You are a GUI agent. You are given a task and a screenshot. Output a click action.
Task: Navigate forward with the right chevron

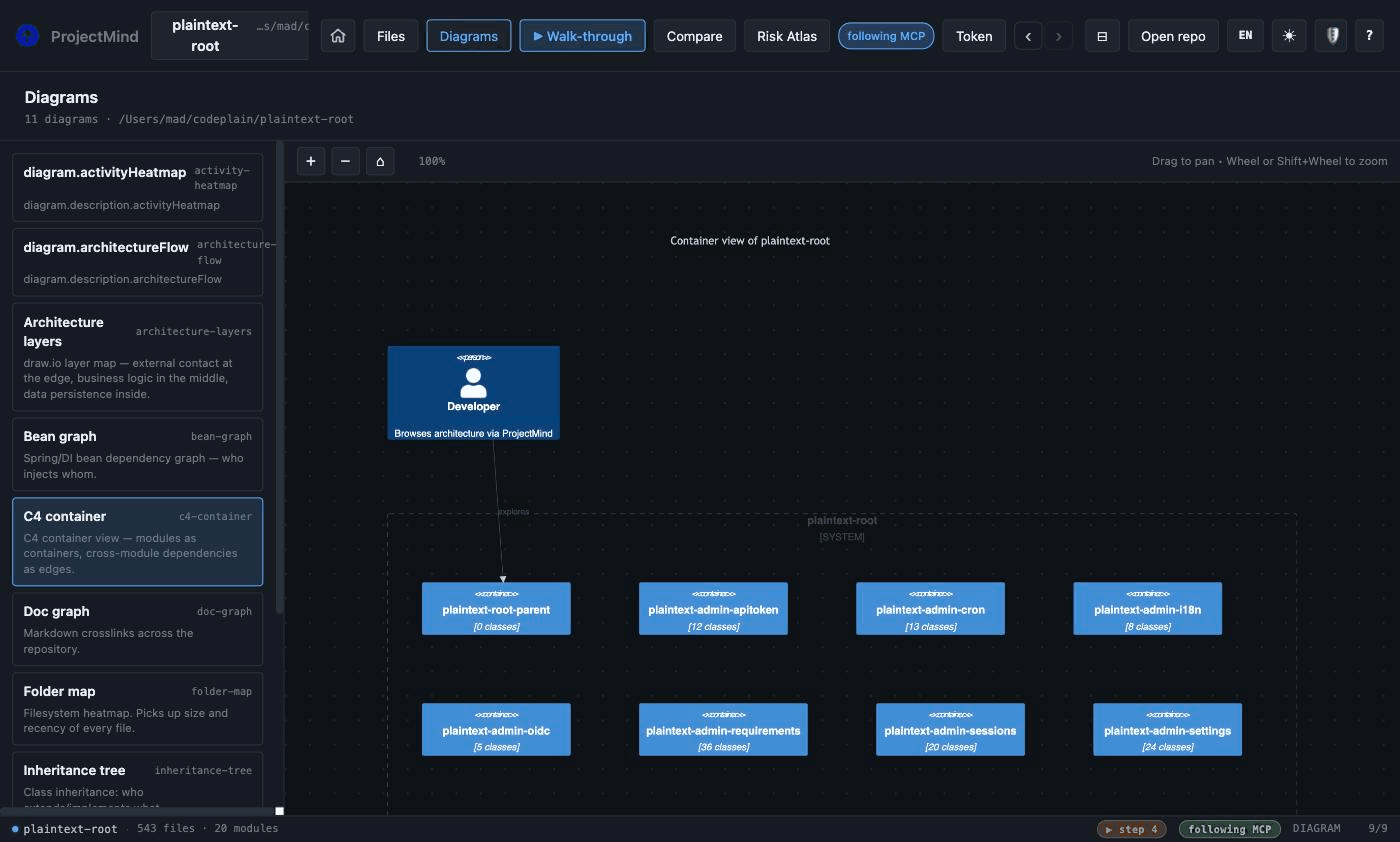coord(1058,36)
